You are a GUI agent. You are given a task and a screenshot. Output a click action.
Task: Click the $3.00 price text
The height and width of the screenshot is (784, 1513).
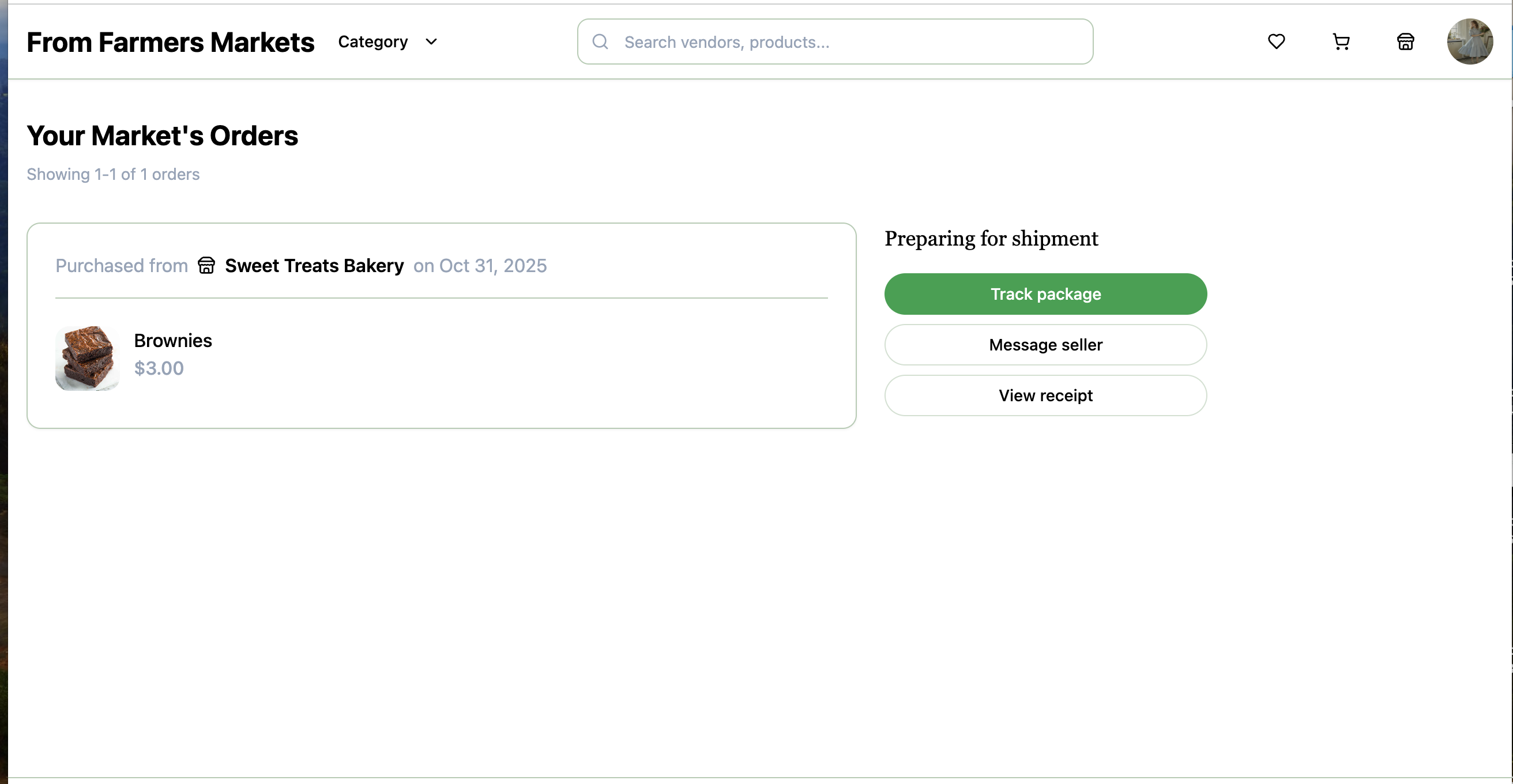click(159, 368)
